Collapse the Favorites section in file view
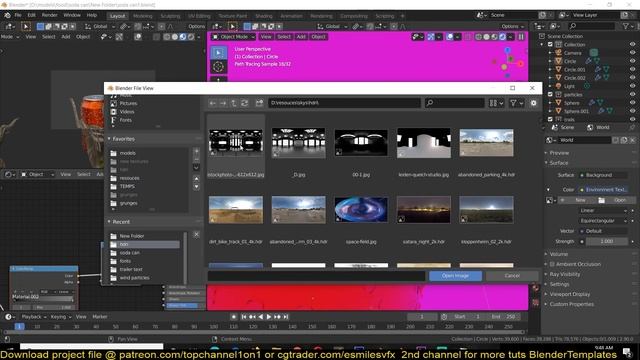This screenshot has height=360, width=640. [109, 139]
